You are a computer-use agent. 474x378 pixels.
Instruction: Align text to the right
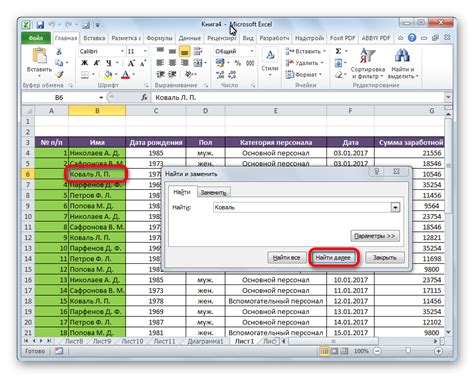[184, 63]
